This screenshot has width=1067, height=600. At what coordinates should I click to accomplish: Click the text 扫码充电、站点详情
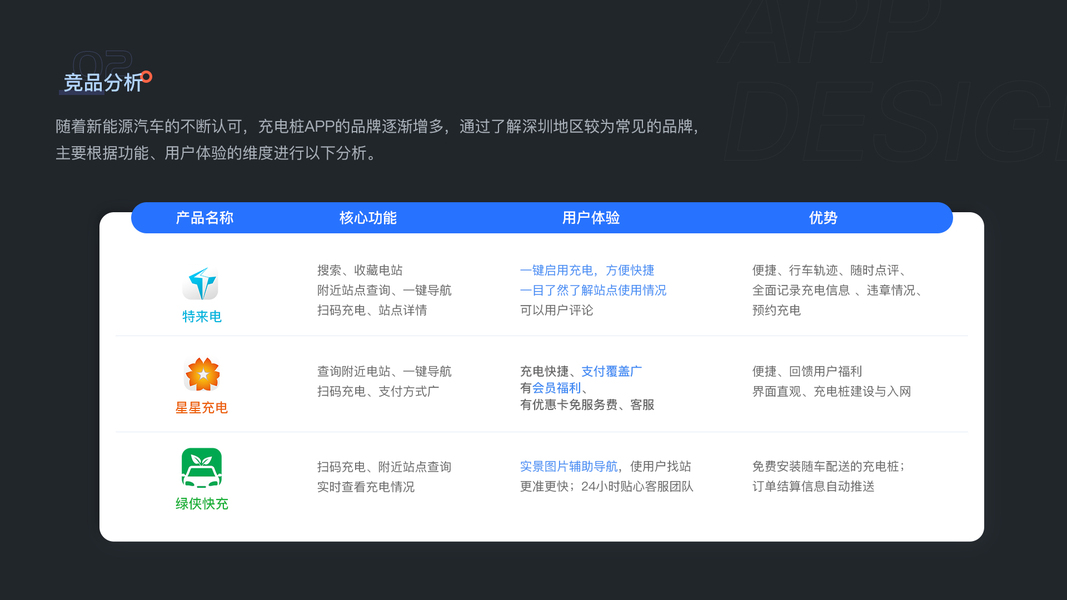pos(372,310)
